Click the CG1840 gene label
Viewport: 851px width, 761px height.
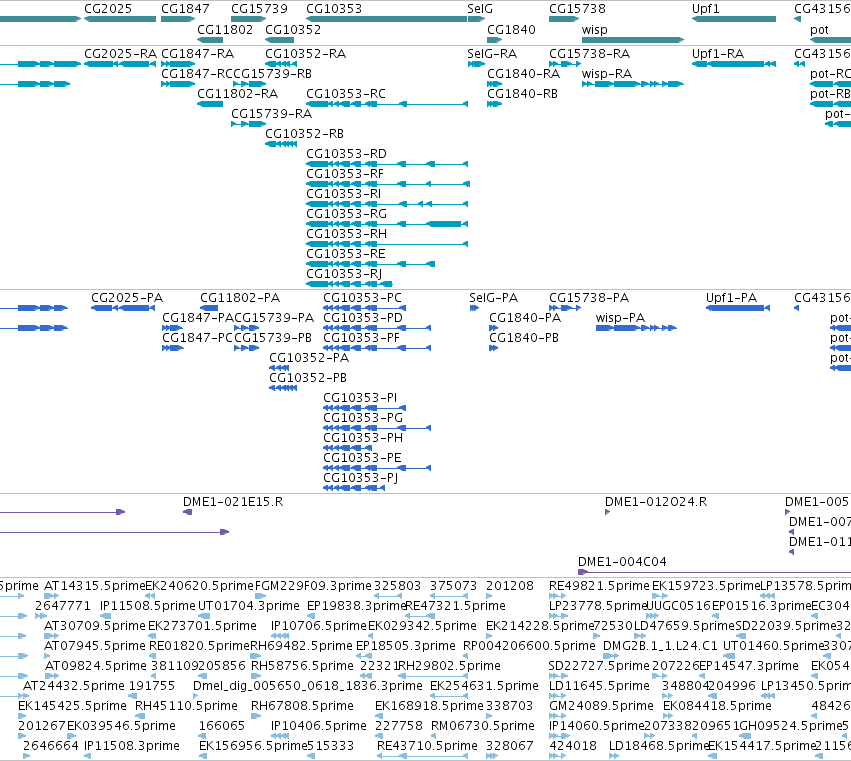(x=511, y=30)
